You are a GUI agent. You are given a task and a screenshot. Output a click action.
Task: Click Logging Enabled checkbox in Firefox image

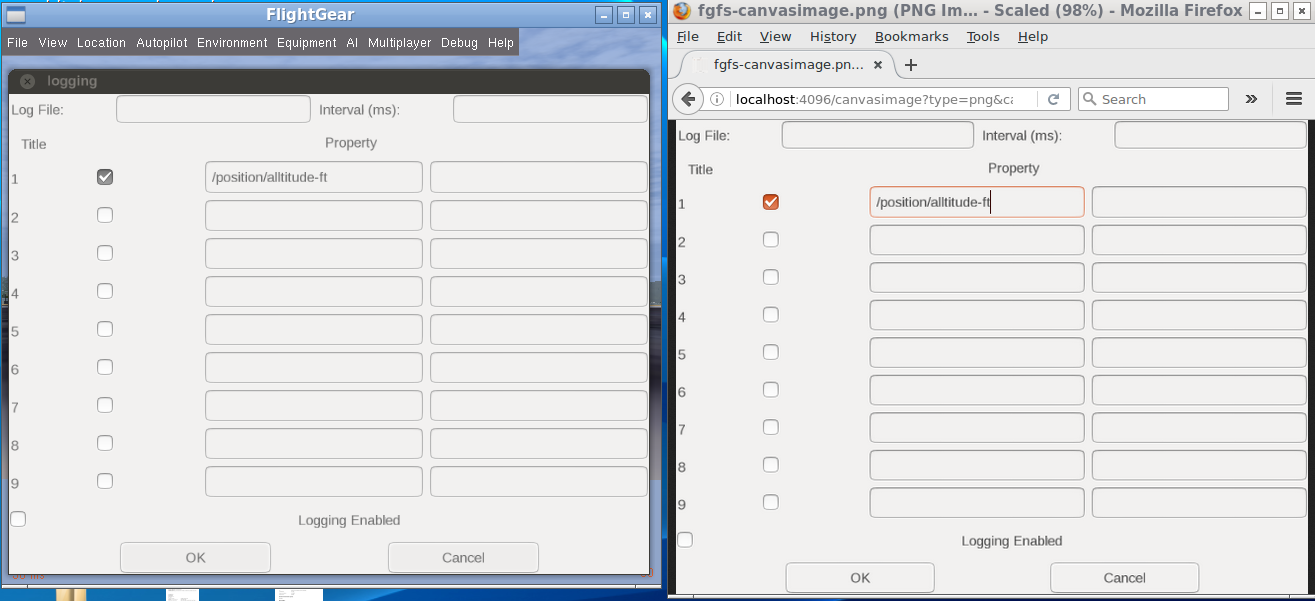(685, 540)
